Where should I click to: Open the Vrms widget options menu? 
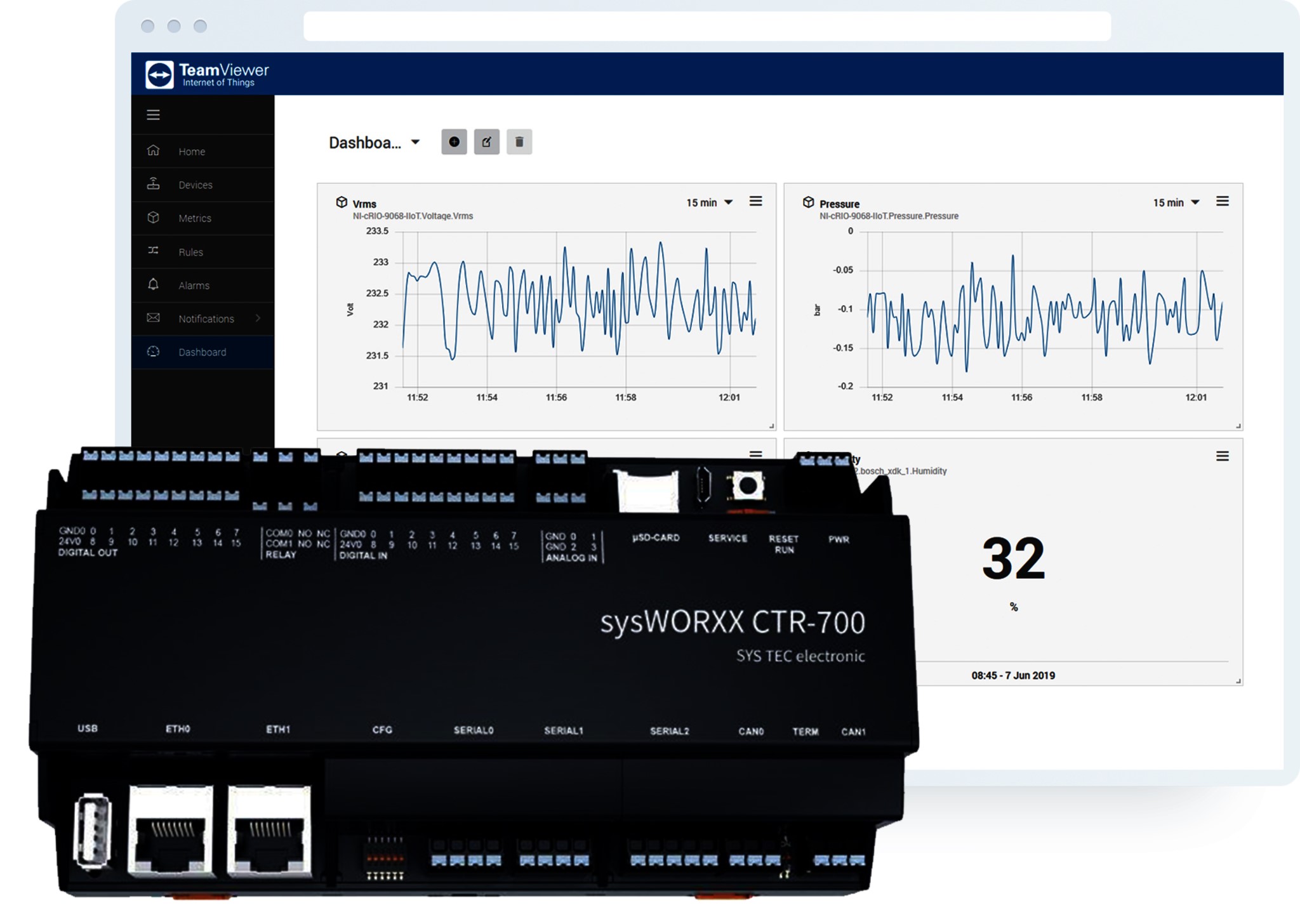pos(755,201)
